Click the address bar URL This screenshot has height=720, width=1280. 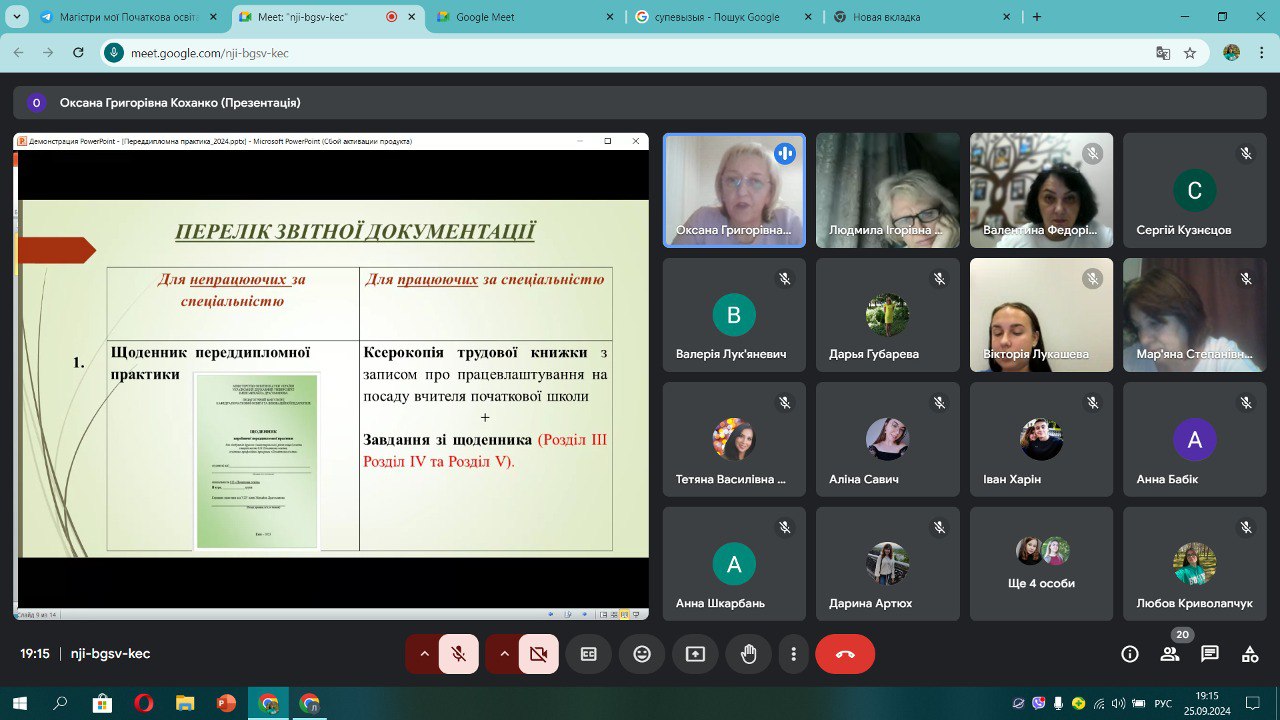tap(210, 53)
